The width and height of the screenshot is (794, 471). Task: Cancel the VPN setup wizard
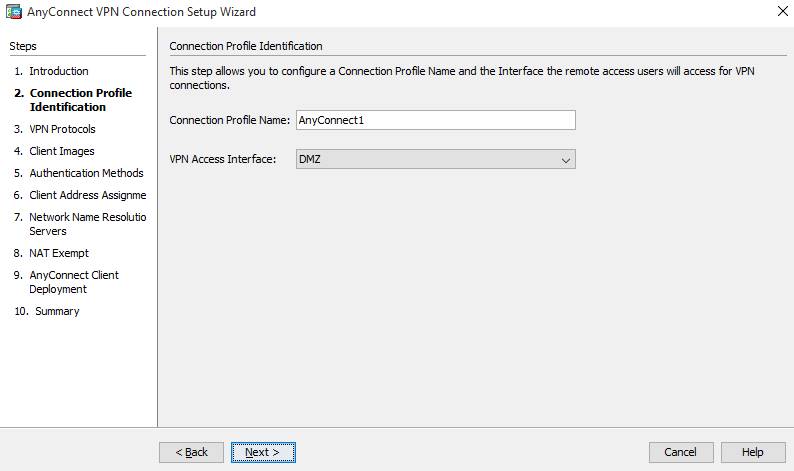tap(681, 452)
